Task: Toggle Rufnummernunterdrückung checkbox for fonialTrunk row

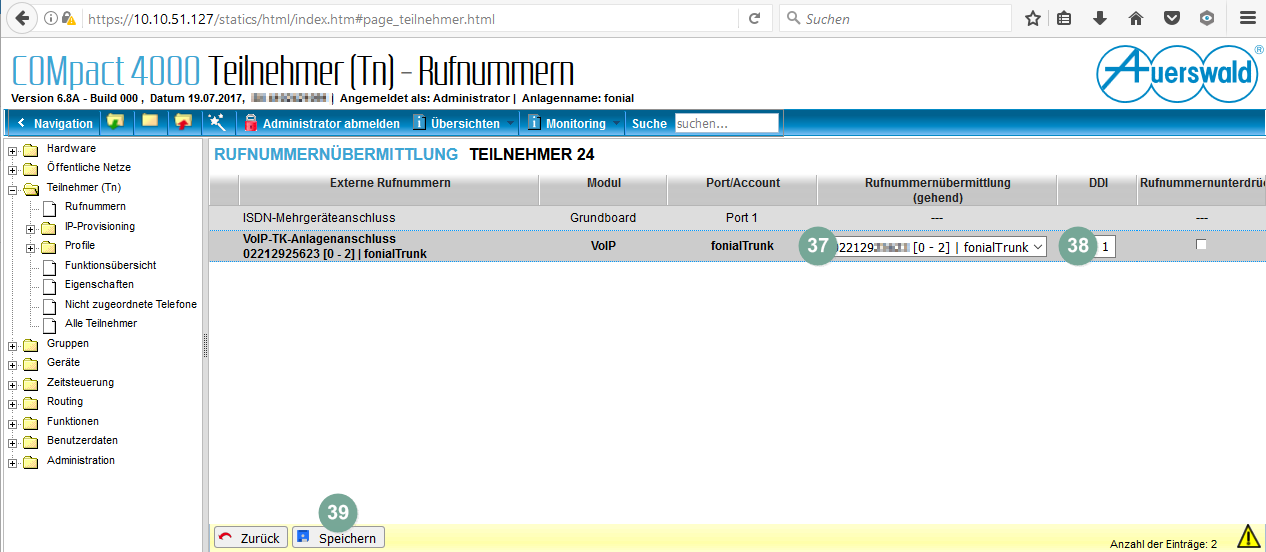Action: click(x=1201, y=245)
